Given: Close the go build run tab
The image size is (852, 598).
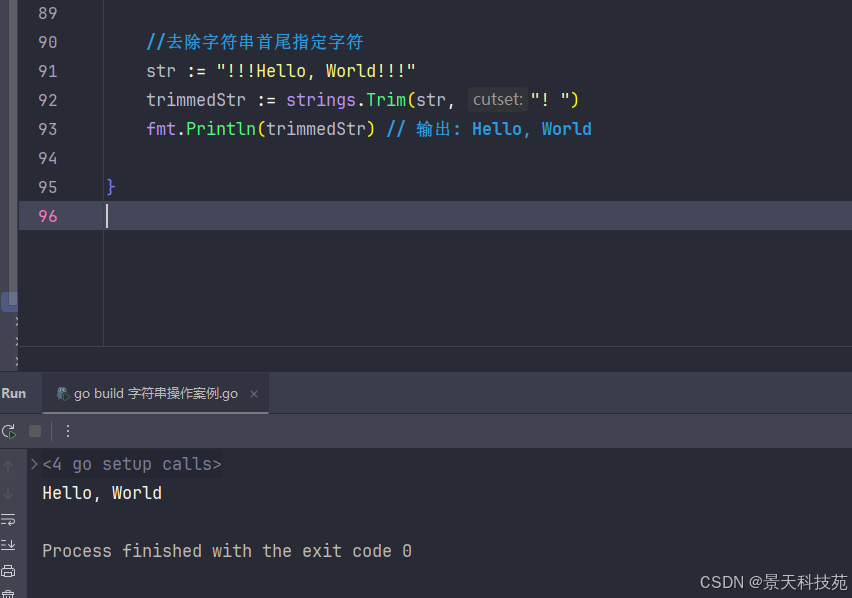Looking at the screenshot, I should (254, 394).
